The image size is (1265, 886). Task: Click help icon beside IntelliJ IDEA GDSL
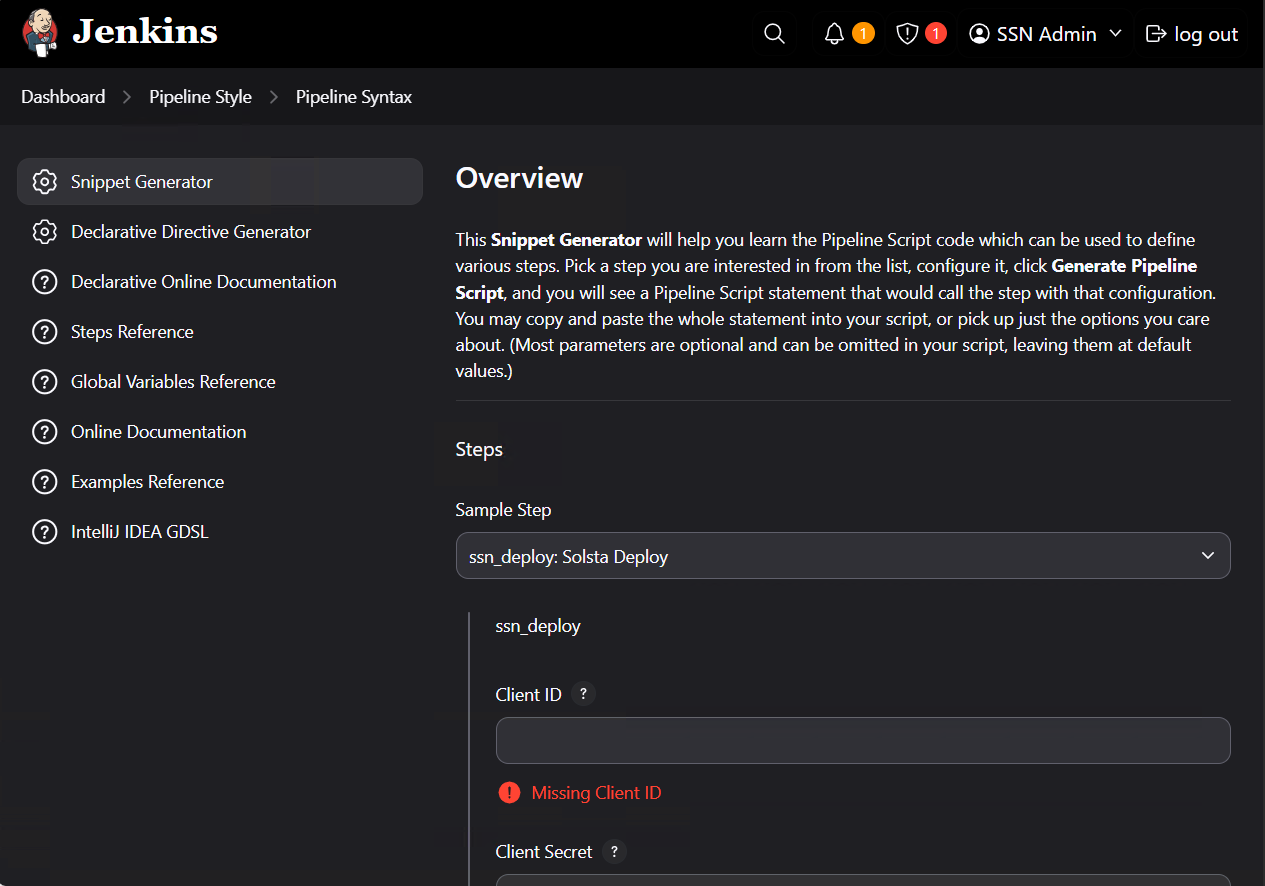(44, 532)
